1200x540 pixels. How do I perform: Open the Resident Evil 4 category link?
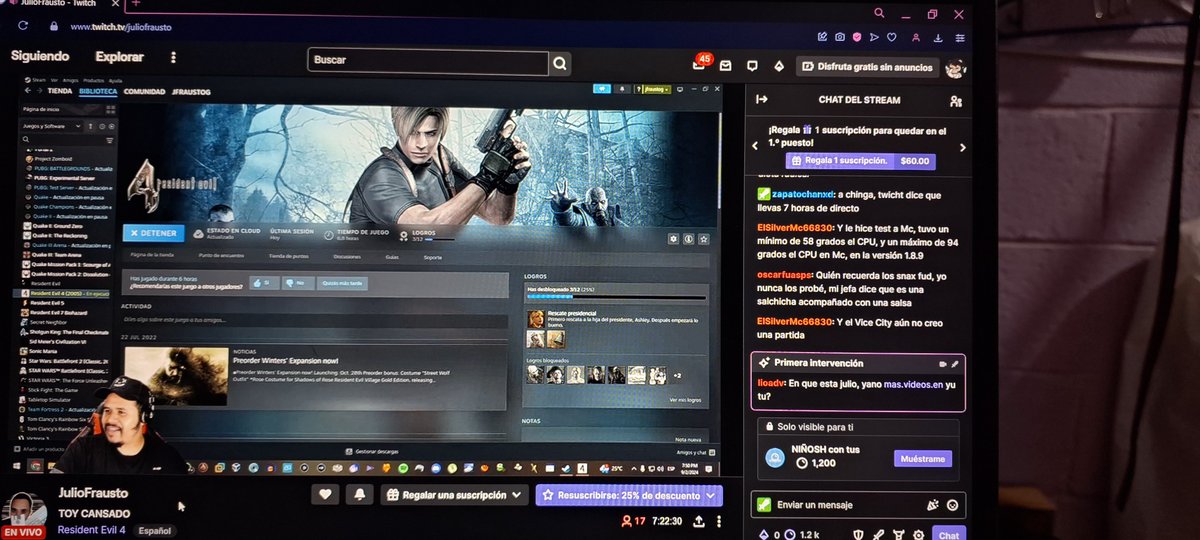(x=91, y=529)
